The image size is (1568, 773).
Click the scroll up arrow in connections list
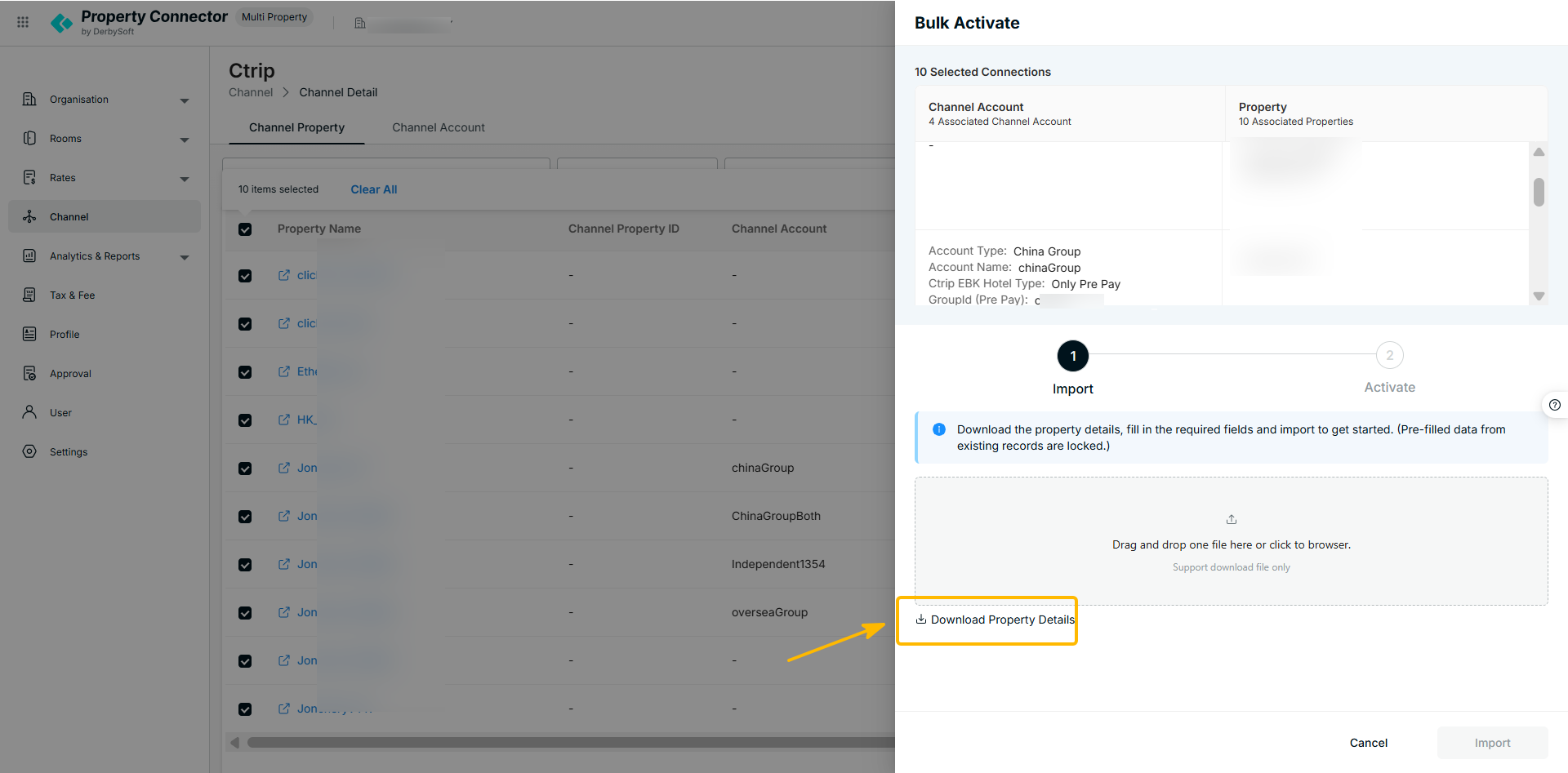(1539, 152)
